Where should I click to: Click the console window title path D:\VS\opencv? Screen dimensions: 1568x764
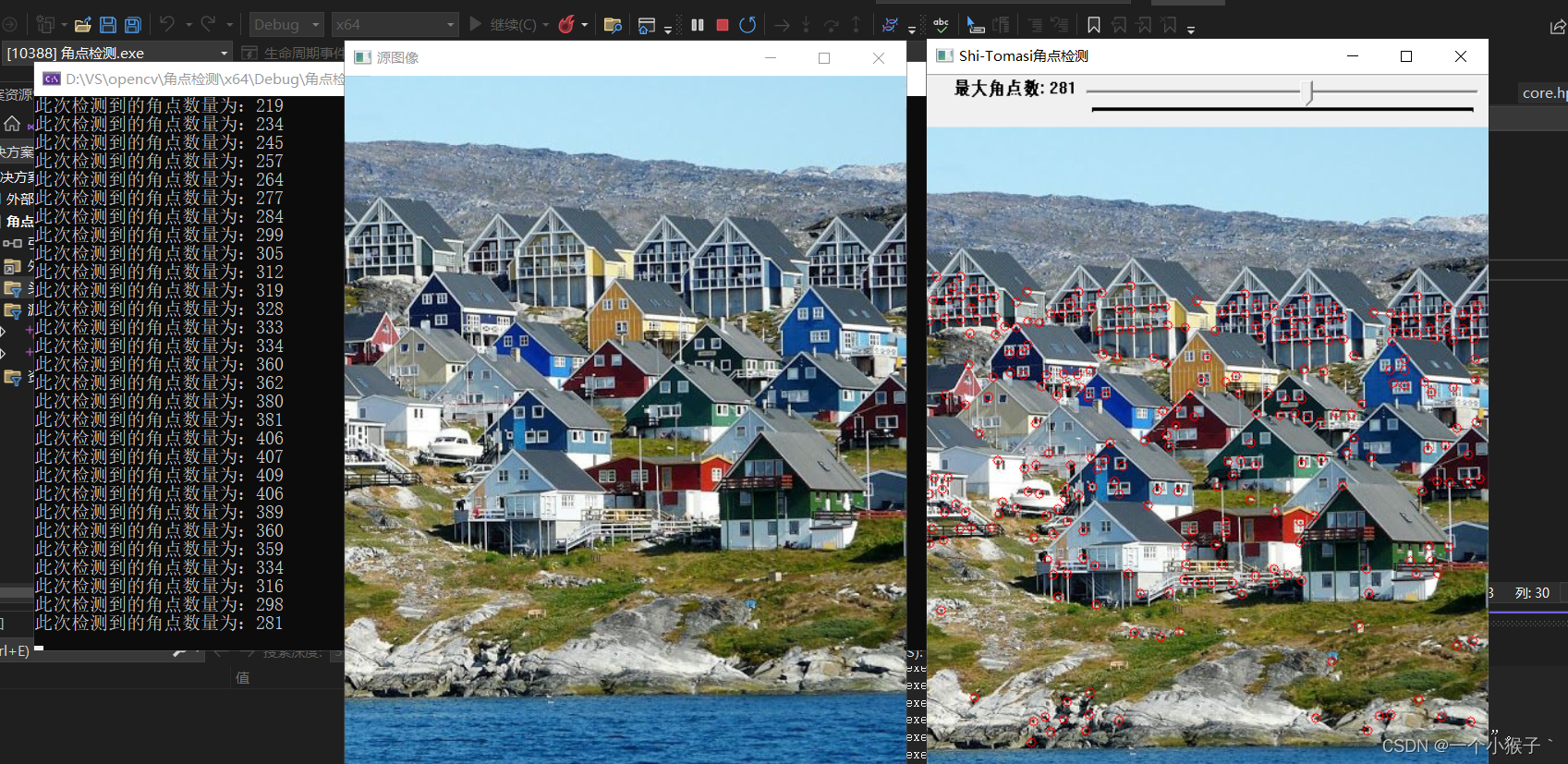click(x=204, y=79)
